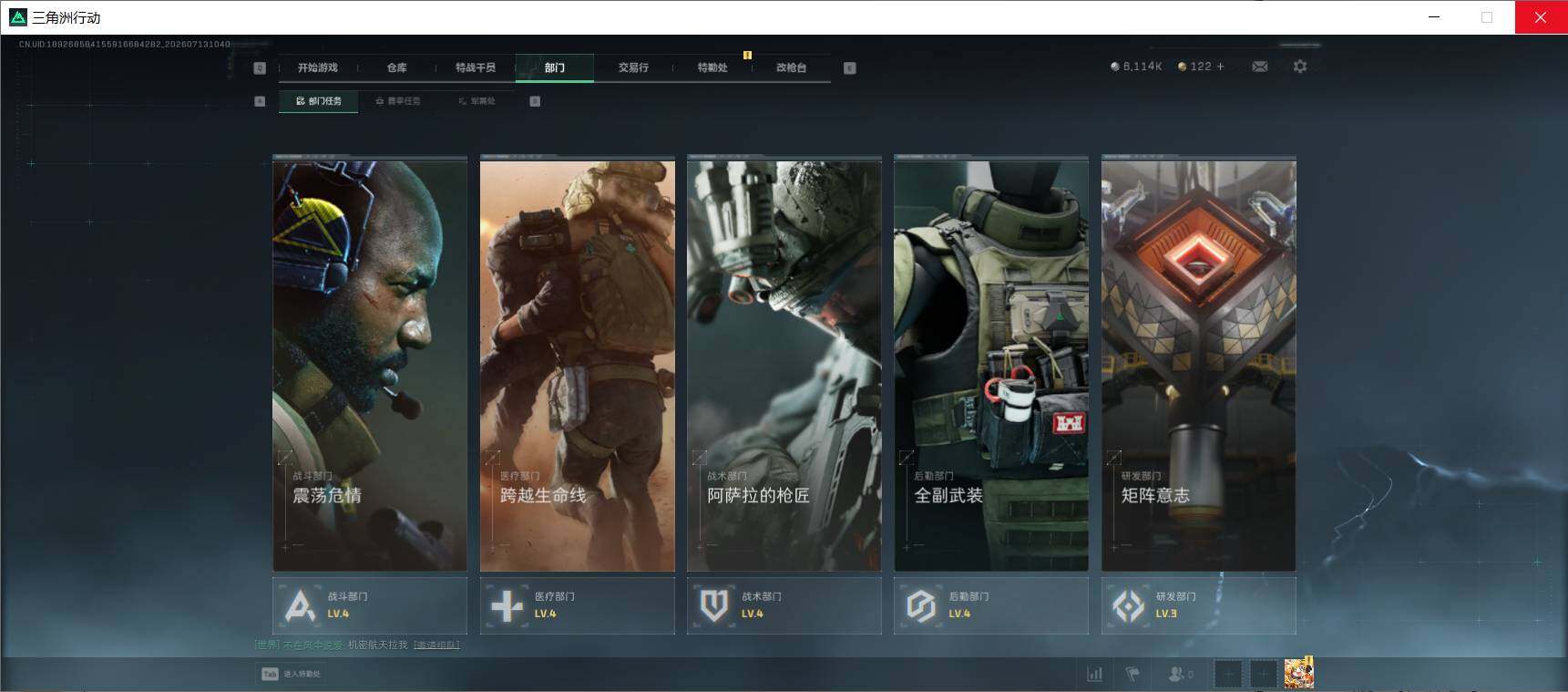
Task: Open the 特勤处 tab
Action: 712,67
